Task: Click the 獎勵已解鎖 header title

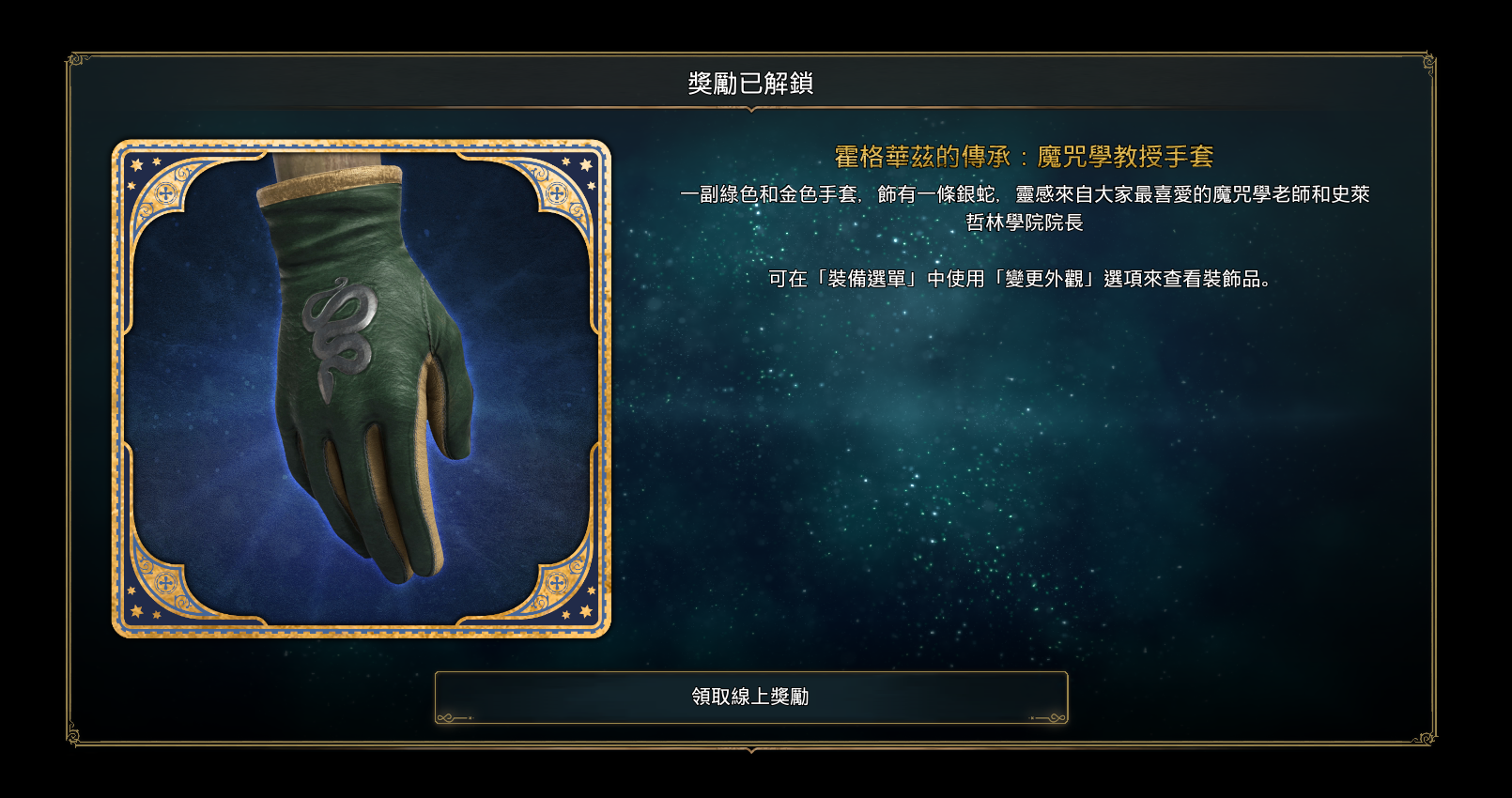Action: point(750,84)
